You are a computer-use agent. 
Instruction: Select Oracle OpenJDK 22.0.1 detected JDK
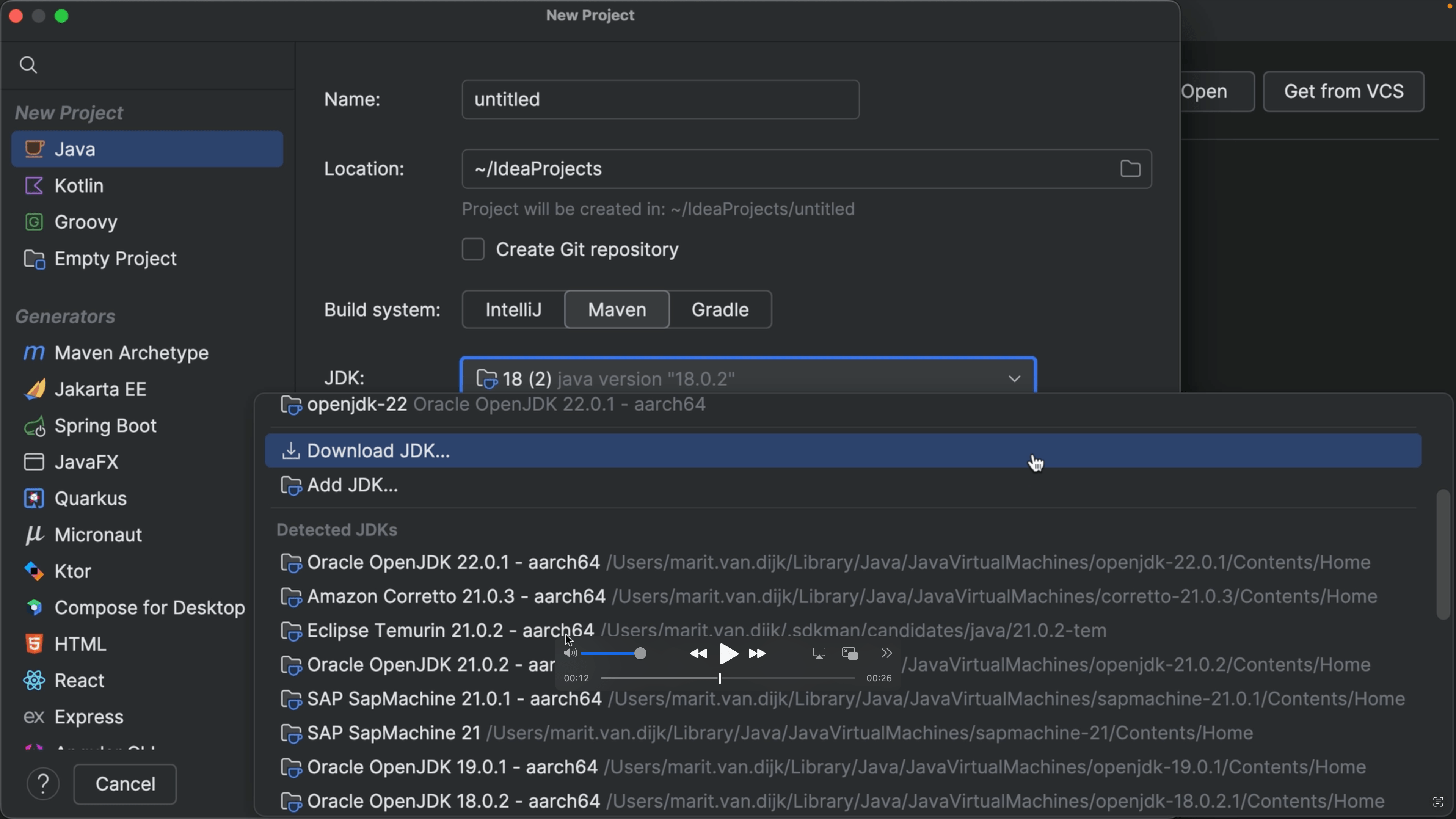click(843, 562)
